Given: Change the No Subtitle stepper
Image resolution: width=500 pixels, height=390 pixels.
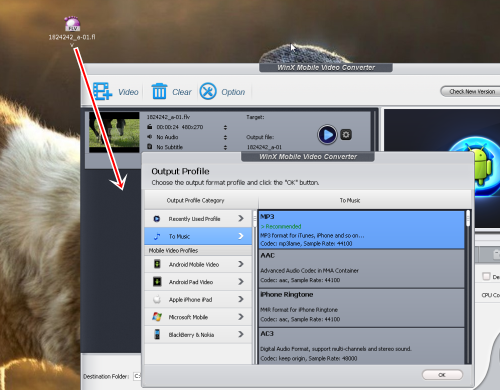Looking at the screenshot, I should coord(225,147).
